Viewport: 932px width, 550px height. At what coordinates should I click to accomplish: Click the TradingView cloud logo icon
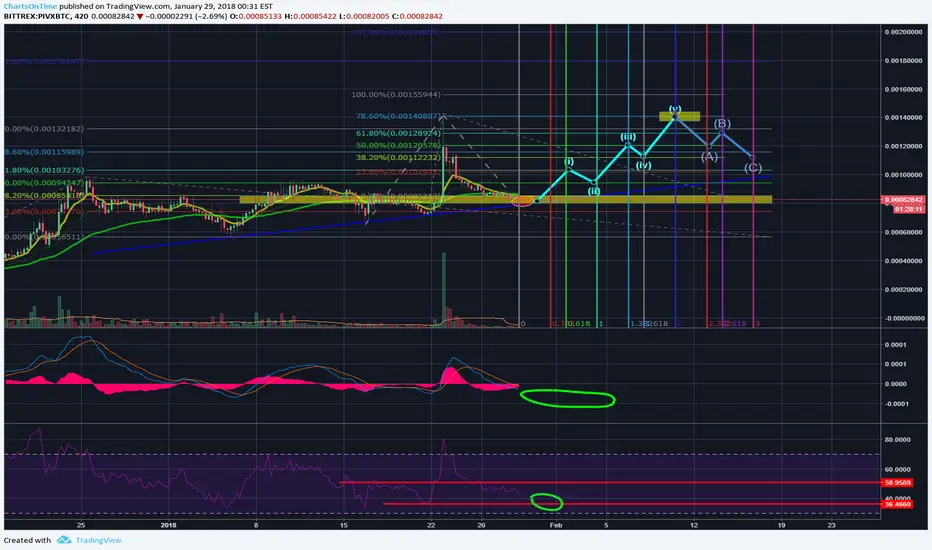point(64,540)
